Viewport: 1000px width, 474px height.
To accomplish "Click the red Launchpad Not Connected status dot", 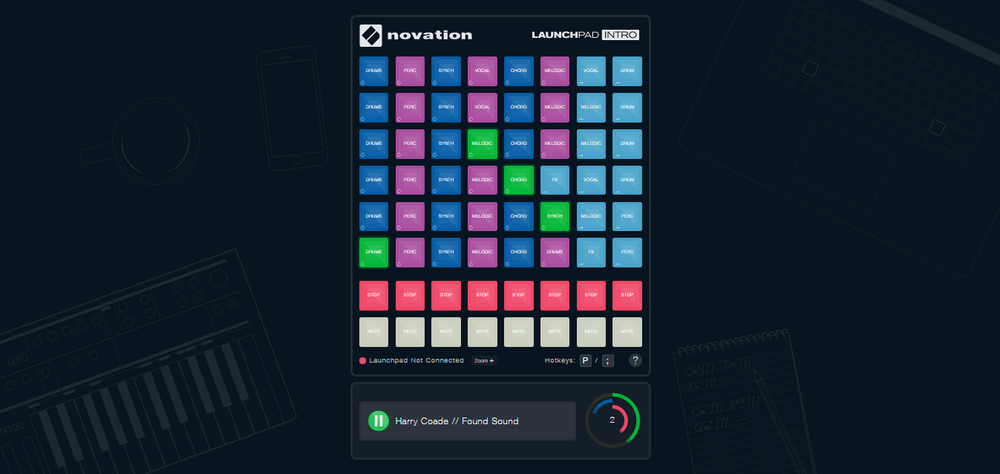I will pos(362,360).
